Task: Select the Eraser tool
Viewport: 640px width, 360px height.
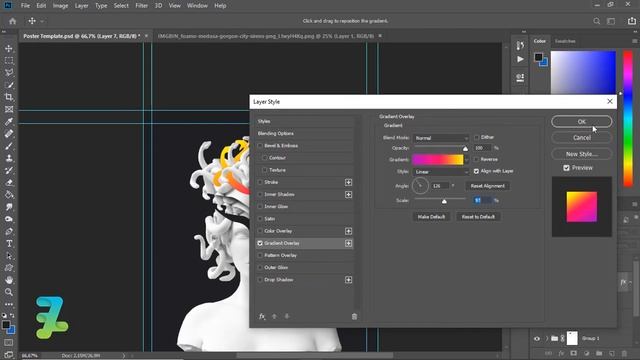Action: [x=9, y=182]
